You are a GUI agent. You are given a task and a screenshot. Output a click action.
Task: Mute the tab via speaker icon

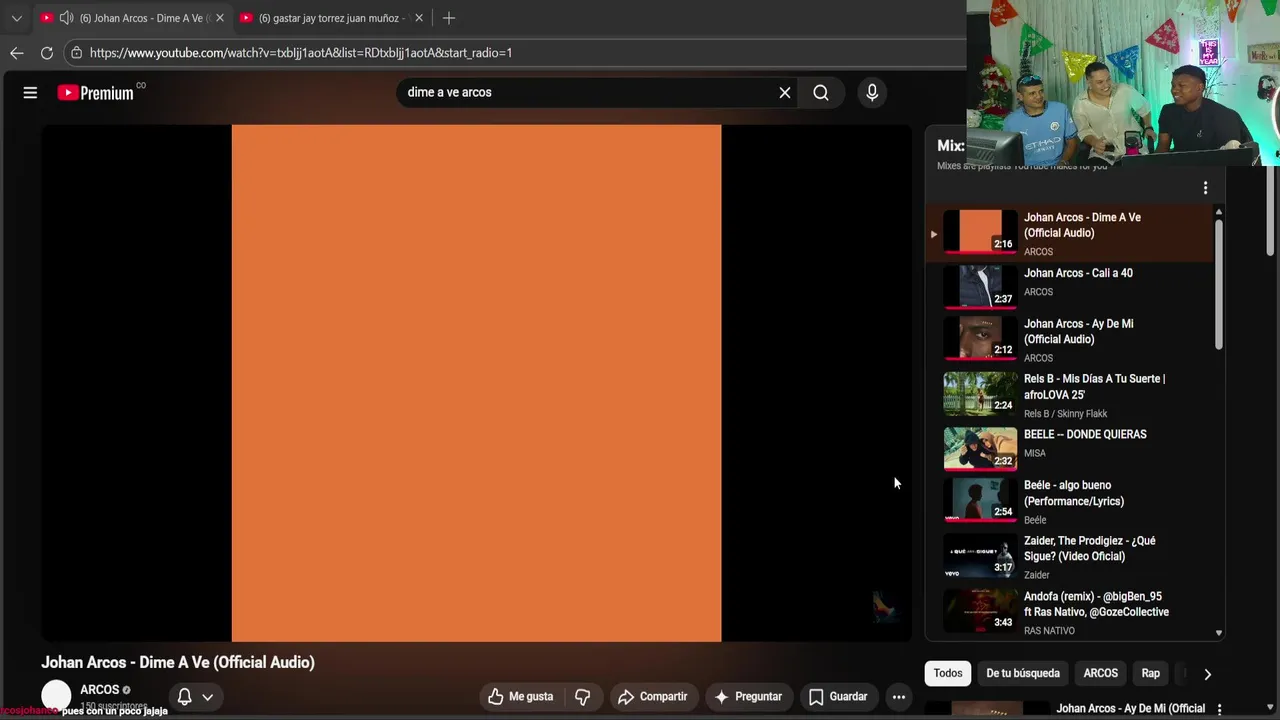pyautogui.click(x=66, y=18)
